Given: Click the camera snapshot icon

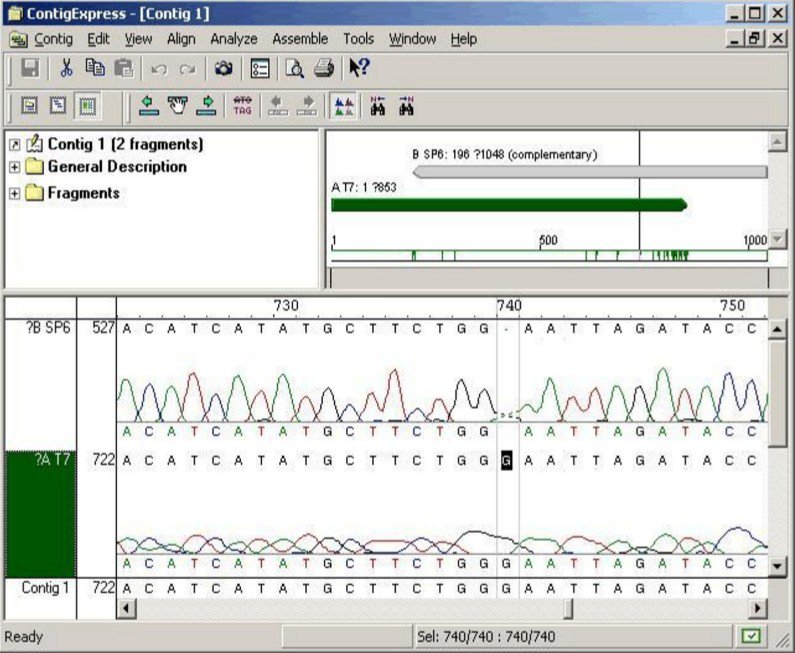Looking at the screenshot, I should click(223, 68).
